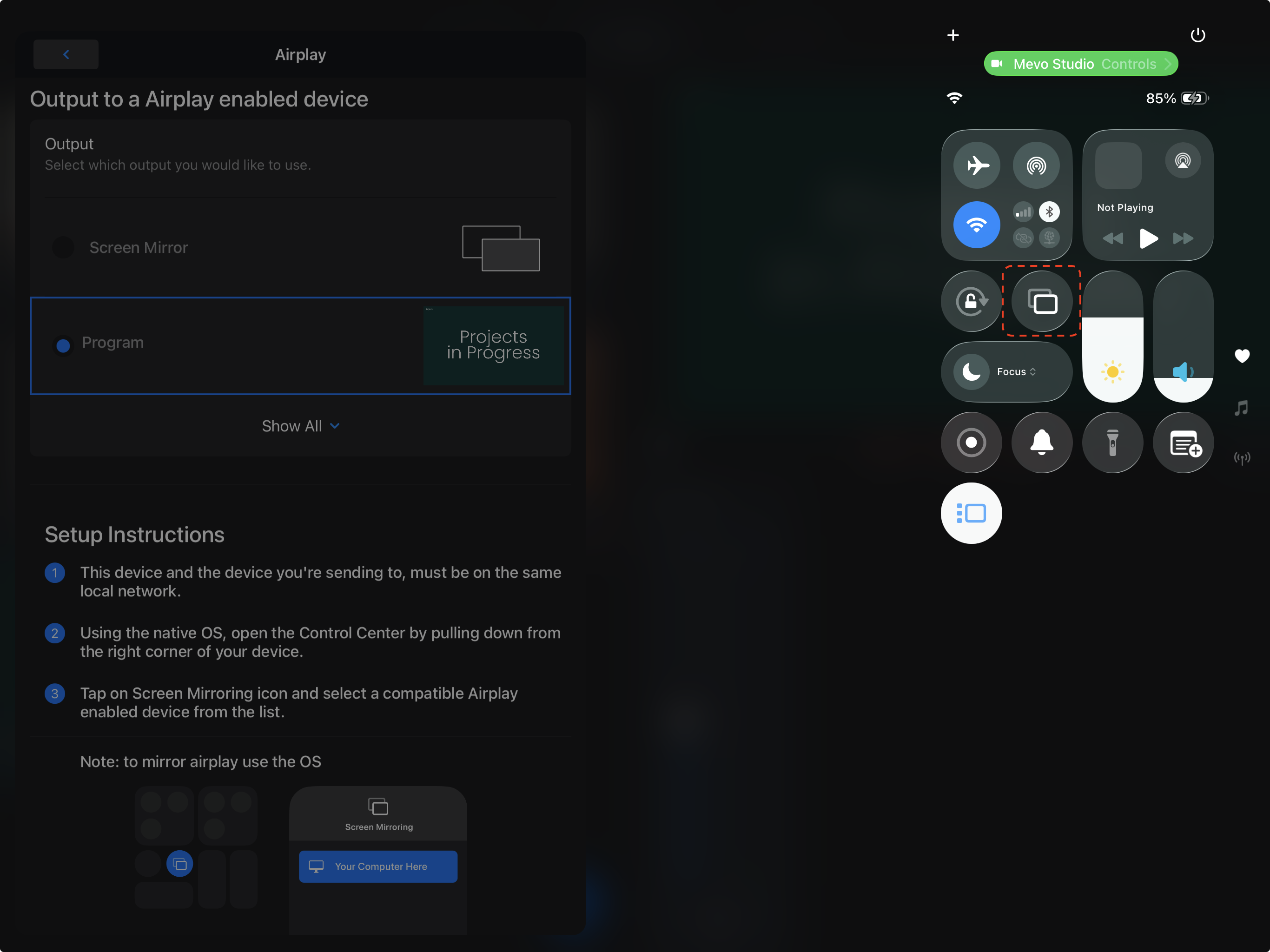This screenshot has height=952, width=1270.
Task: Tap the Your Computer Here button
Action: [378, 866]
